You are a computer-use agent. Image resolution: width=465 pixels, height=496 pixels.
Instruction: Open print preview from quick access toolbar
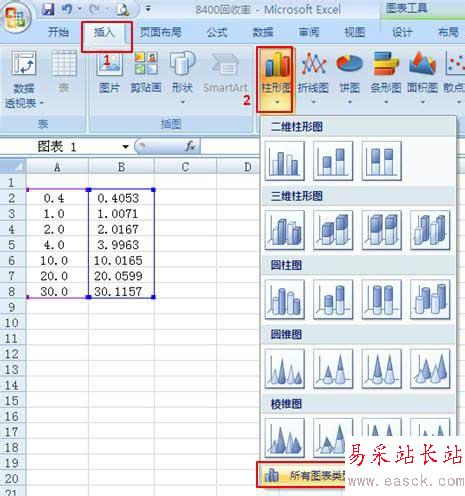click(x=123, y=10)
